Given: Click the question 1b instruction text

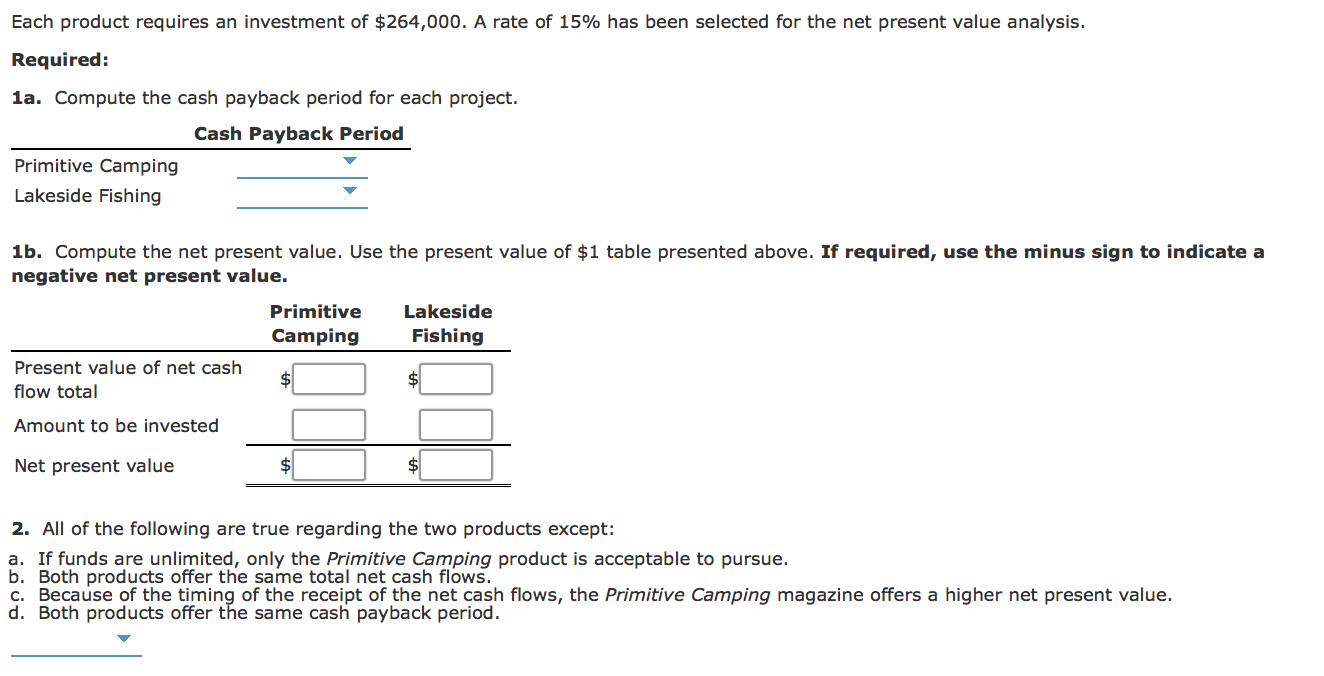Looking at the screenshot, I should click(x=400, y=251).
